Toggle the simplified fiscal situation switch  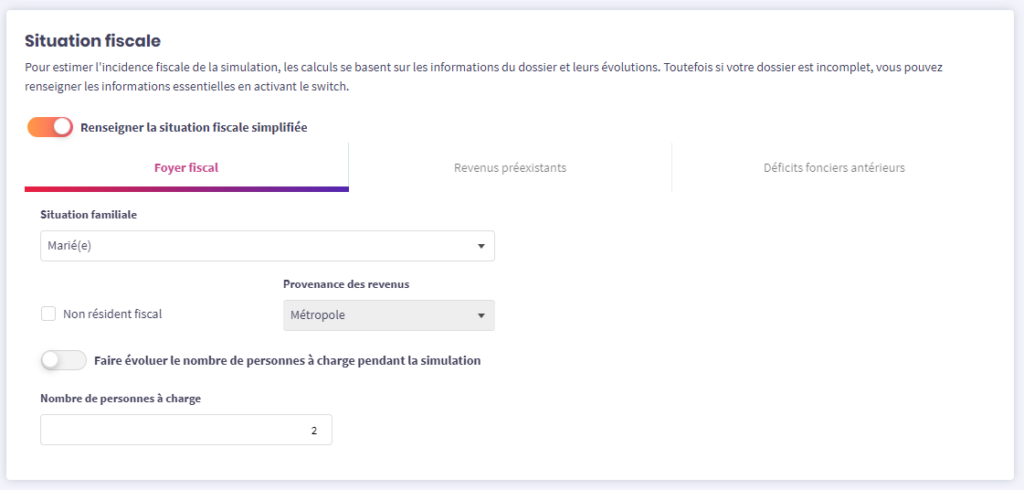click(x=50, y=127)
